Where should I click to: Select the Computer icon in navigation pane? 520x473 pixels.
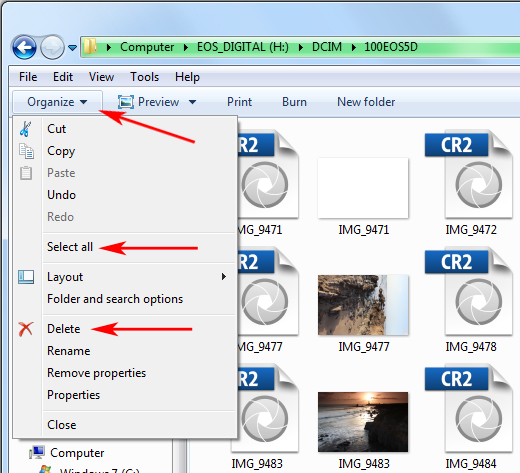tap(37, 452)
